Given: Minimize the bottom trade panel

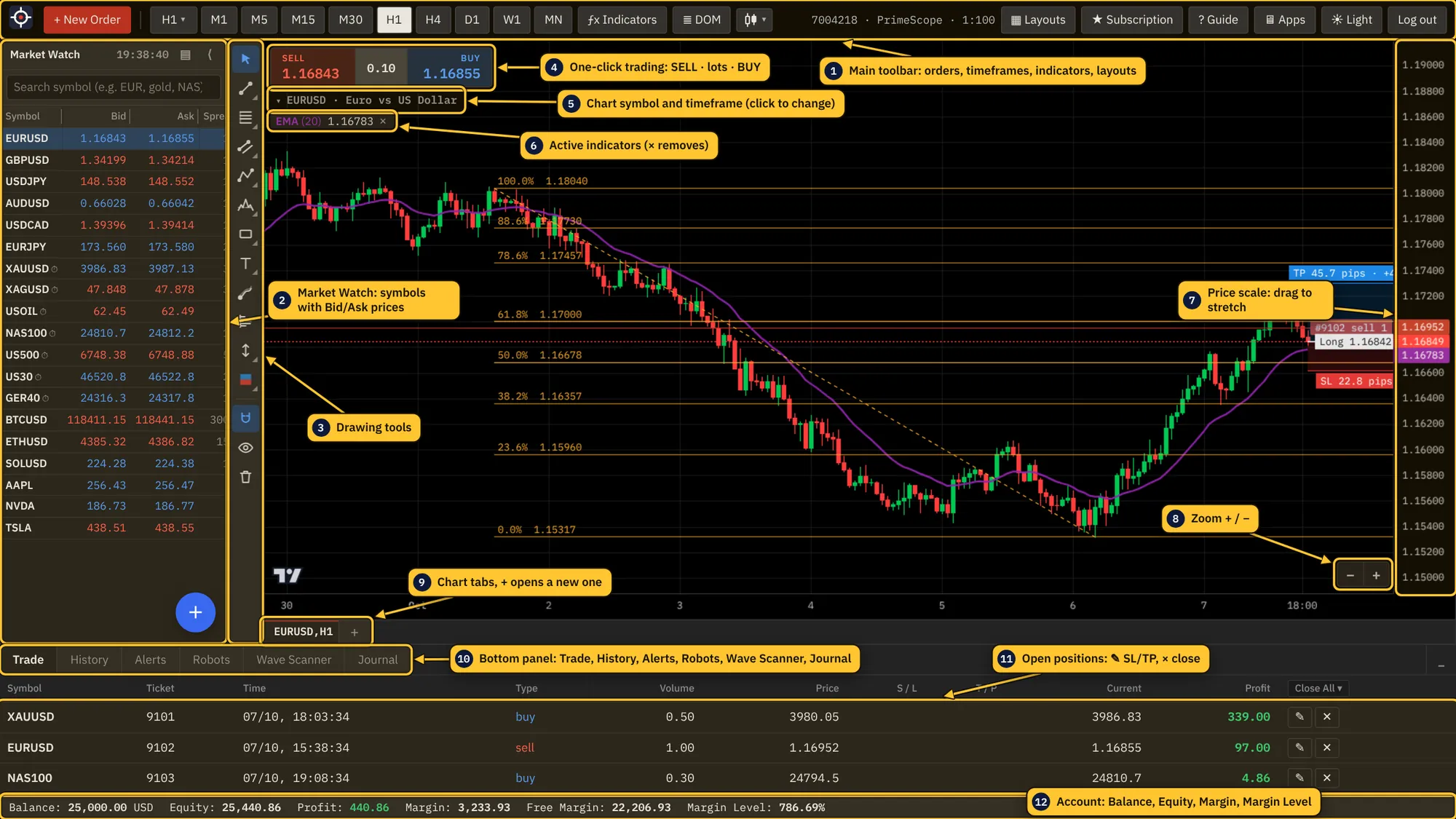Looking at the screenshot, I should coord(1441,665).
